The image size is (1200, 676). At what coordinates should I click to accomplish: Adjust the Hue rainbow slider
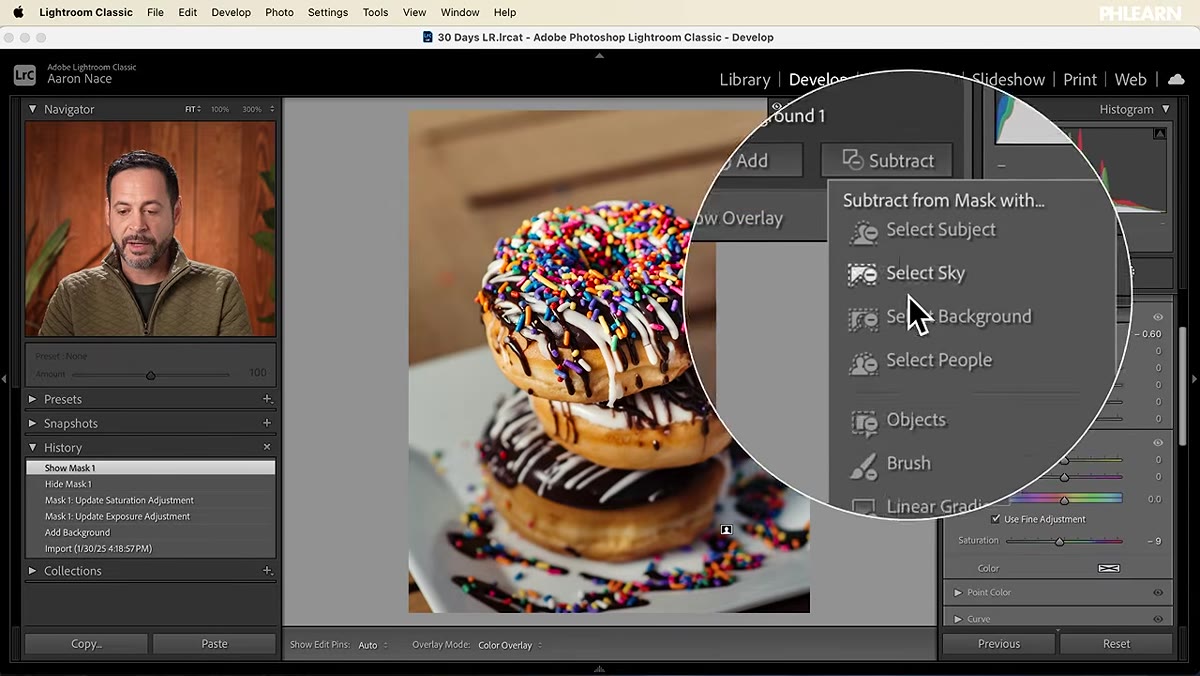tap(1064, 498)
